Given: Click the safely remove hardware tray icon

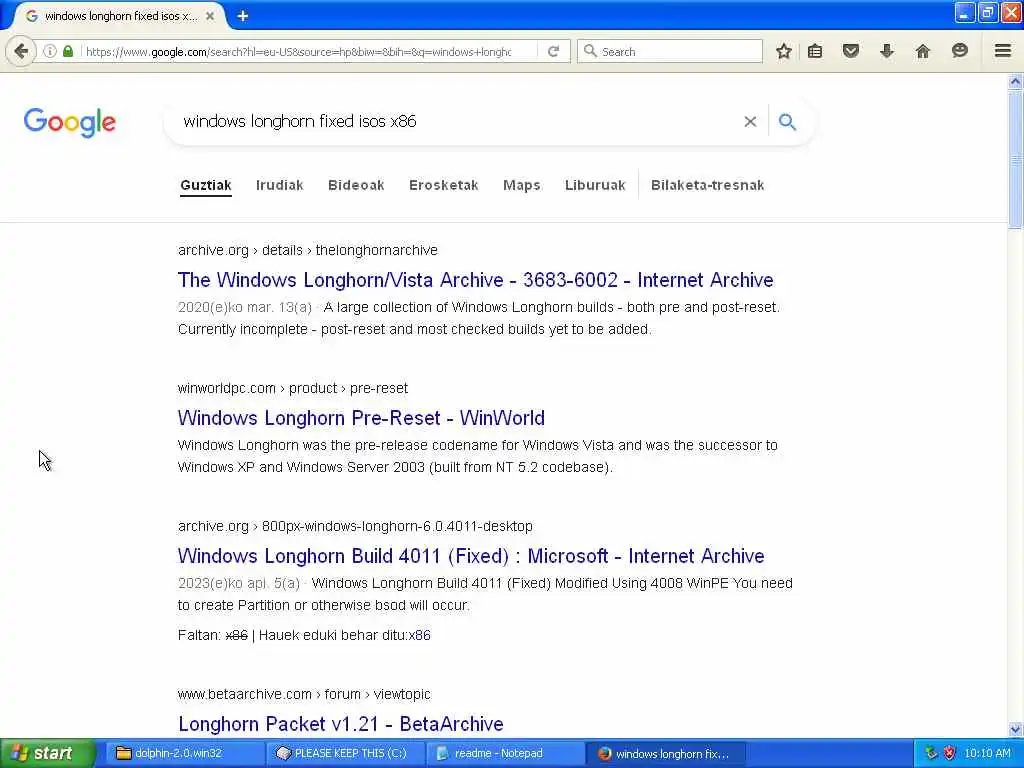Looking at the screenshot, I should tap(931, 753).
